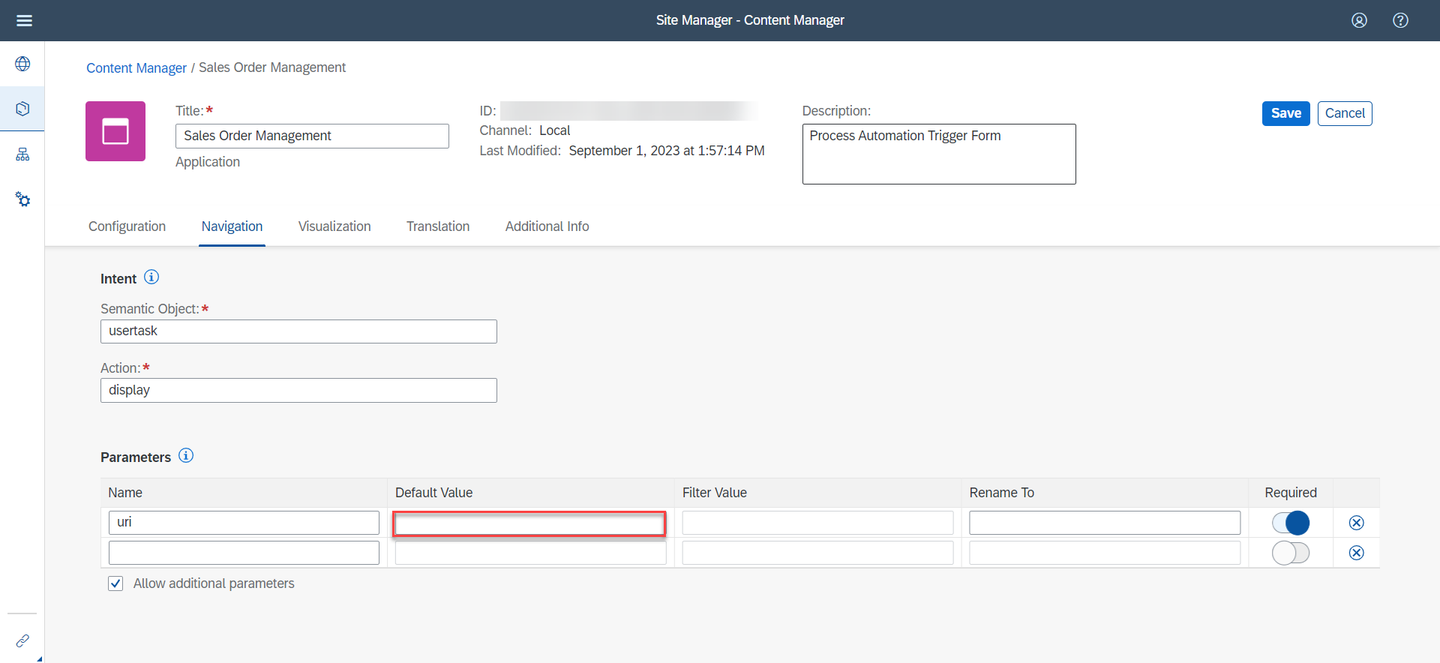Viewport: 1440px width, 663px height.
Task: Click the uri Name field
Action: coord(244,522)
